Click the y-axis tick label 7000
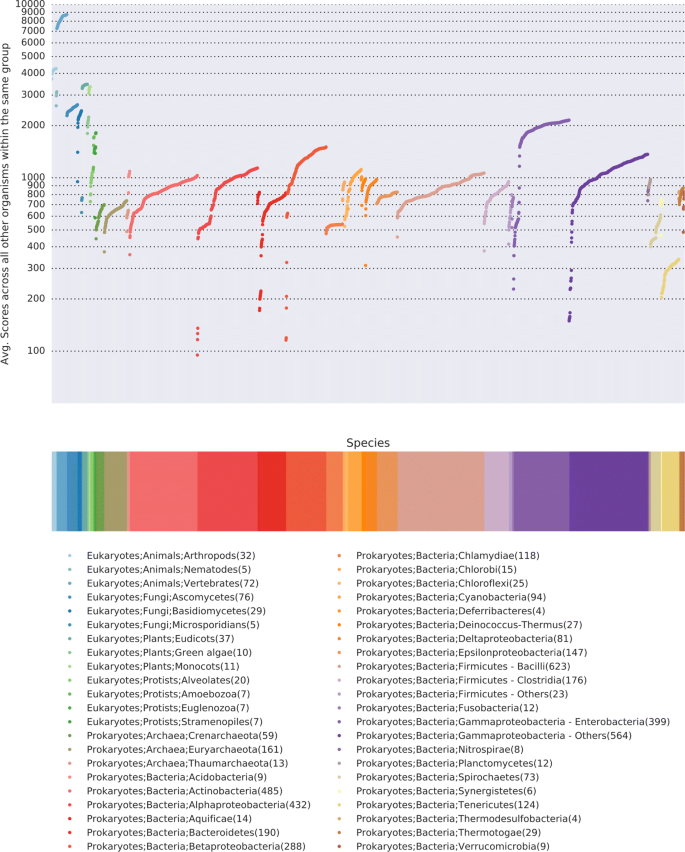 point(34,31)
